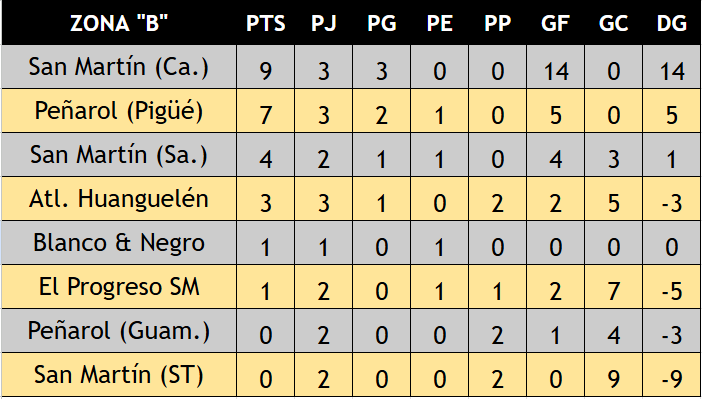Select the Atl. Huanguelén row label

coord(119,198)
